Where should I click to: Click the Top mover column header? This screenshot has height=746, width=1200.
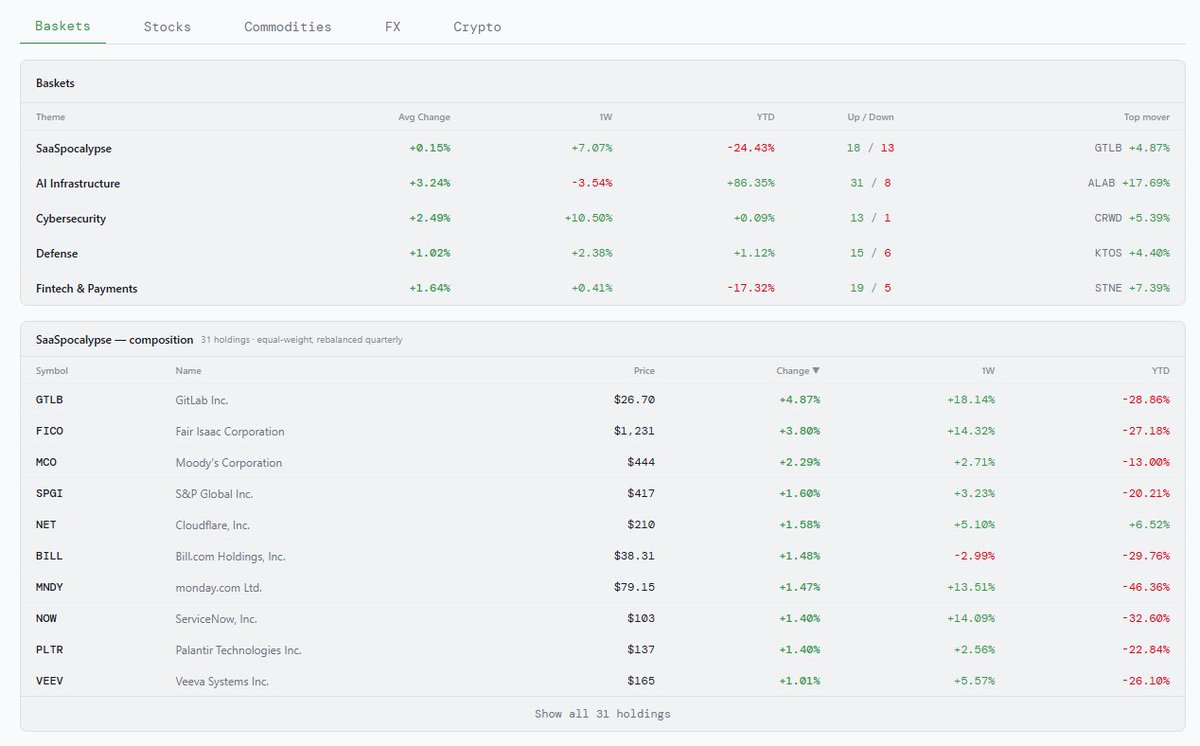1146,117
